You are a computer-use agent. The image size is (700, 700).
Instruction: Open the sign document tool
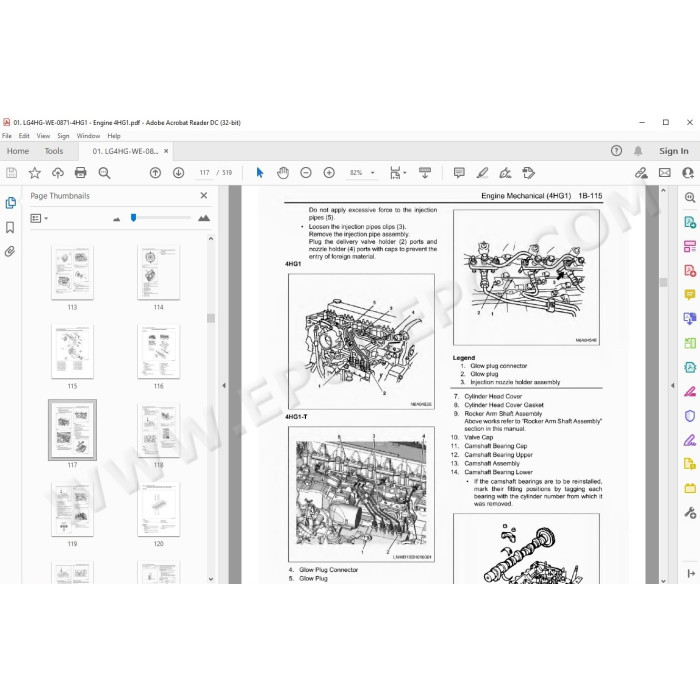coord(505,173)
